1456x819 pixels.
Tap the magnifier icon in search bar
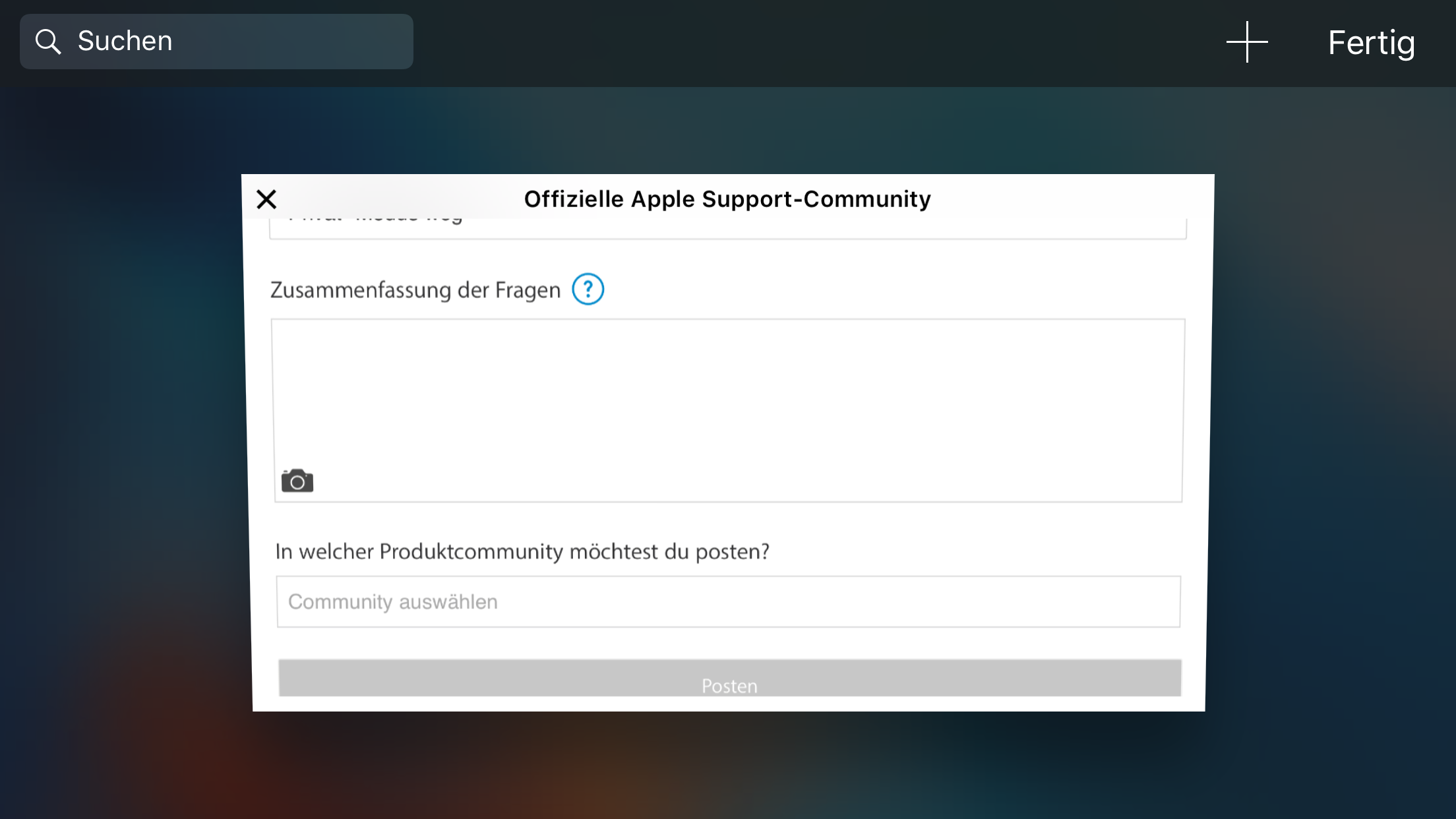click(48, 42)
